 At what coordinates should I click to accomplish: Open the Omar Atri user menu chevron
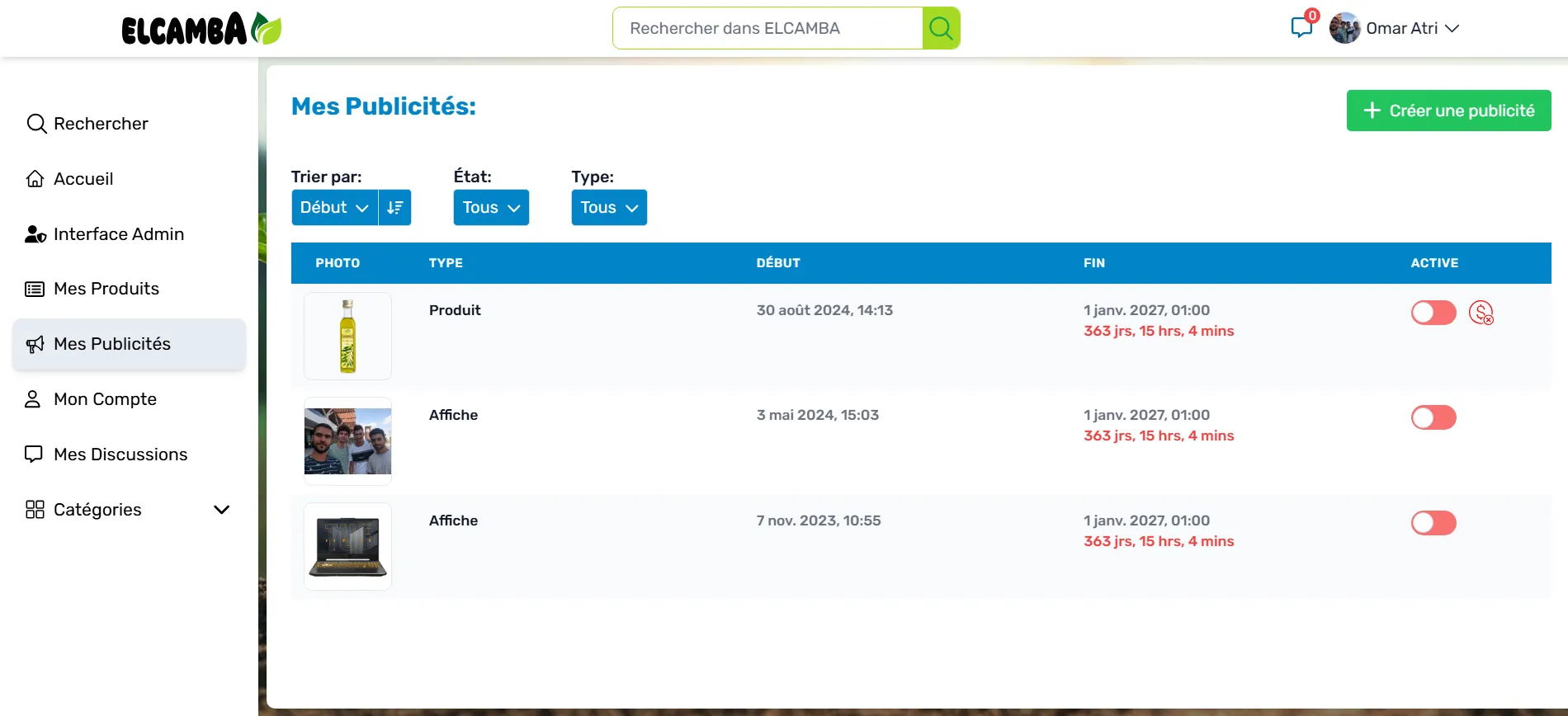[1452, 28]
